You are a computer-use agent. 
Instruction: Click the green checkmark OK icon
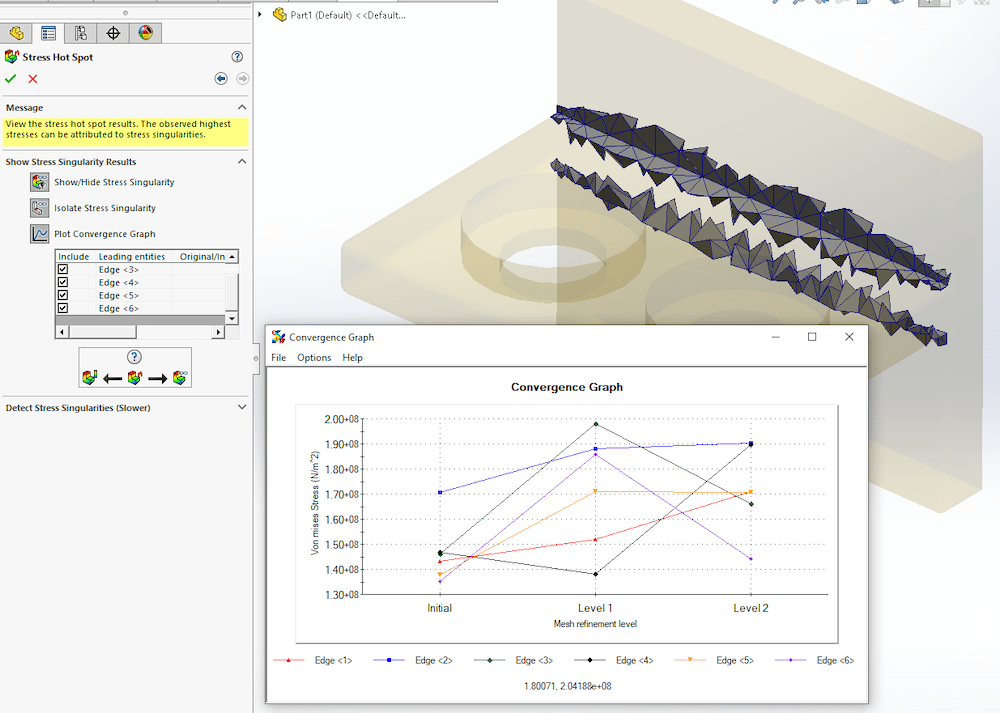pos(10,79)
